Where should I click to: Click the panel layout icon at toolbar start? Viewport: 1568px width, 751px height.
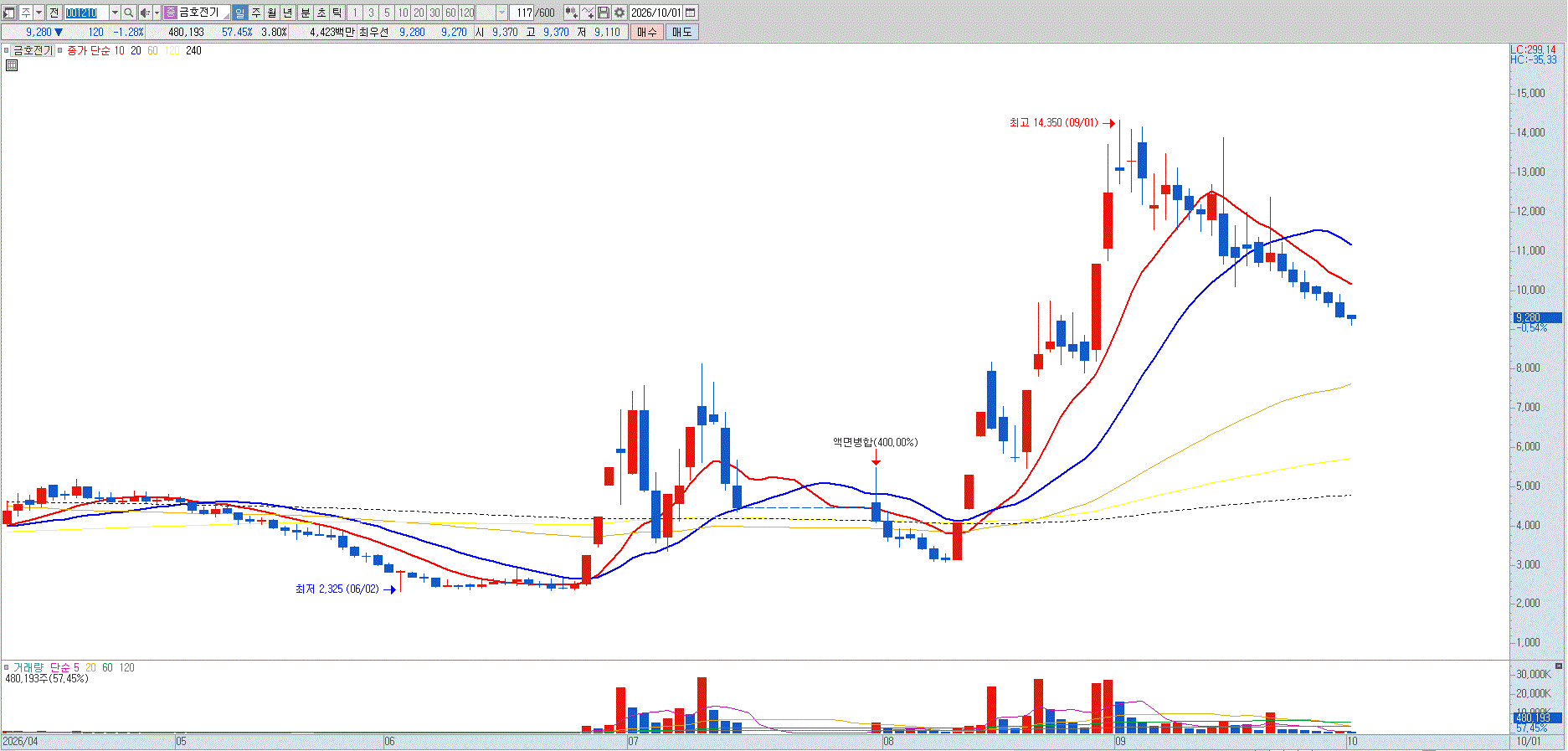pos(10,13)
